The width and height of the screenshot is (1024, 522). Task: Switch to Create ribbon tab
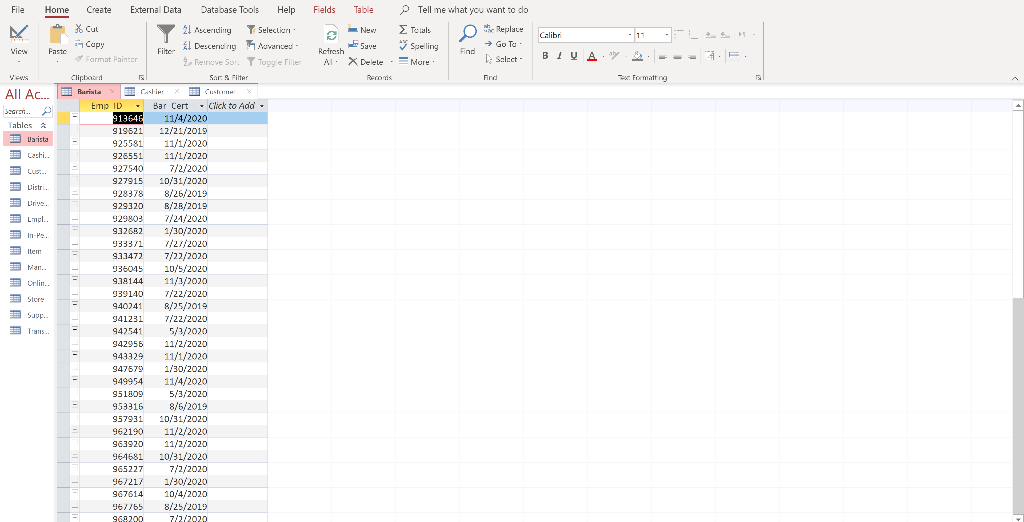99,10
